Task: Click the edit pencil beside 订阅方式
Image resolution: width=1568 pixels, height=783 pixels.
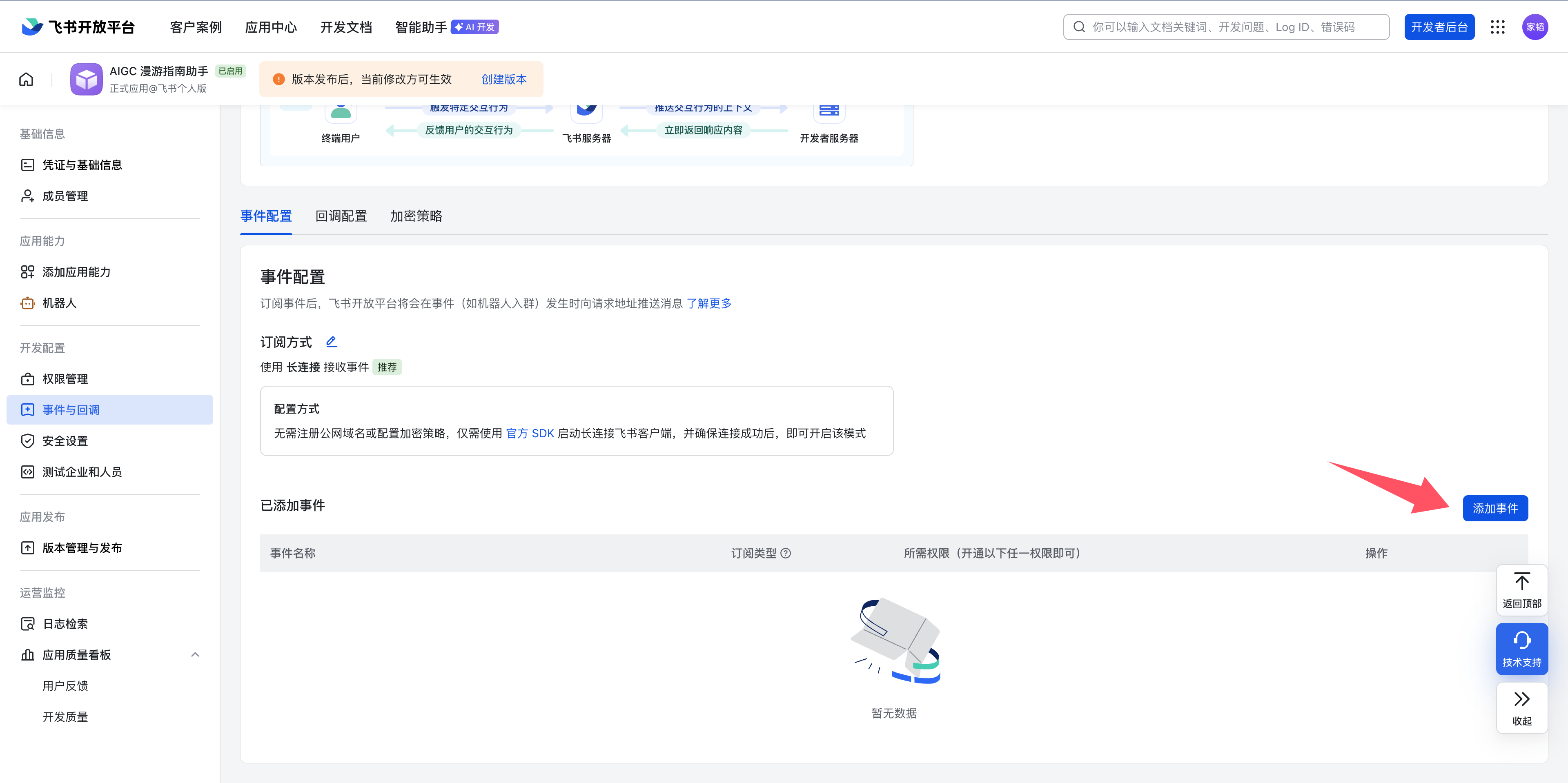Action: (x=331, y=342)
